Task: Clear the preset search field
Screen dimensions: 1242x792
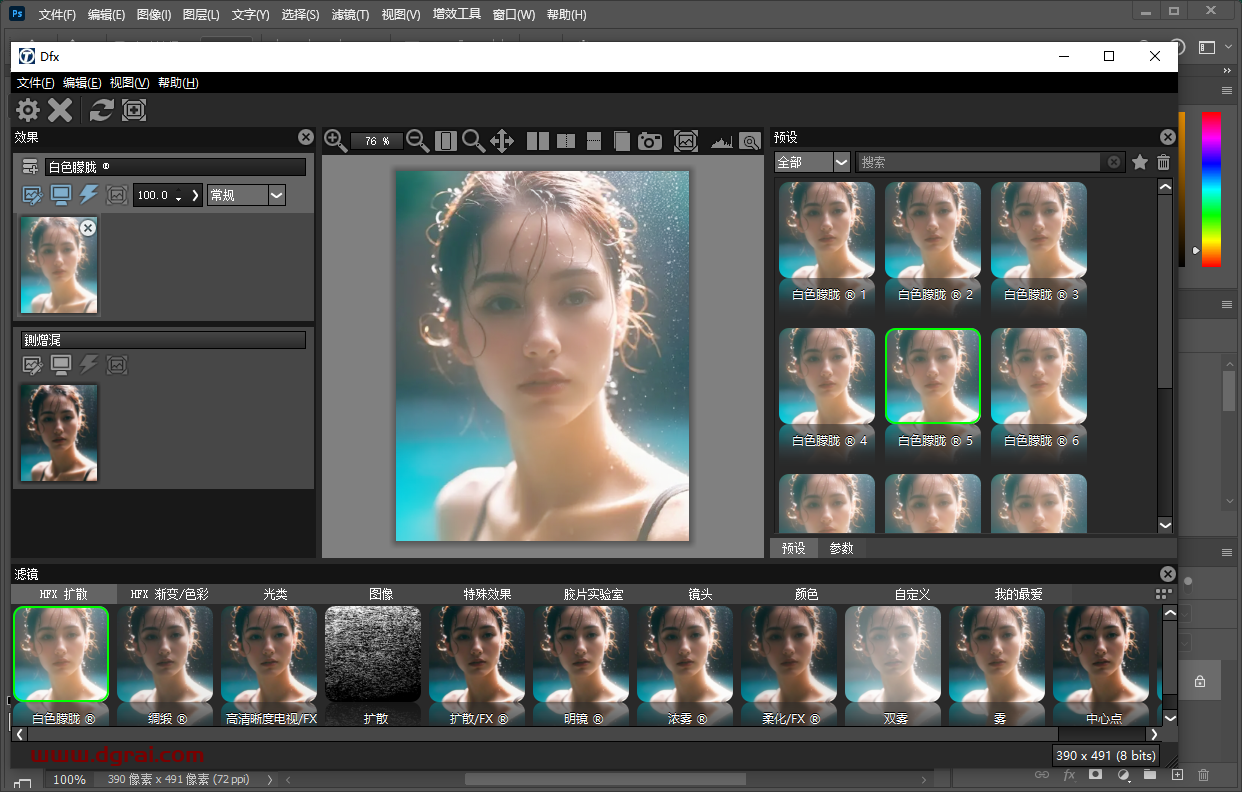Action: coord(1114,162)
